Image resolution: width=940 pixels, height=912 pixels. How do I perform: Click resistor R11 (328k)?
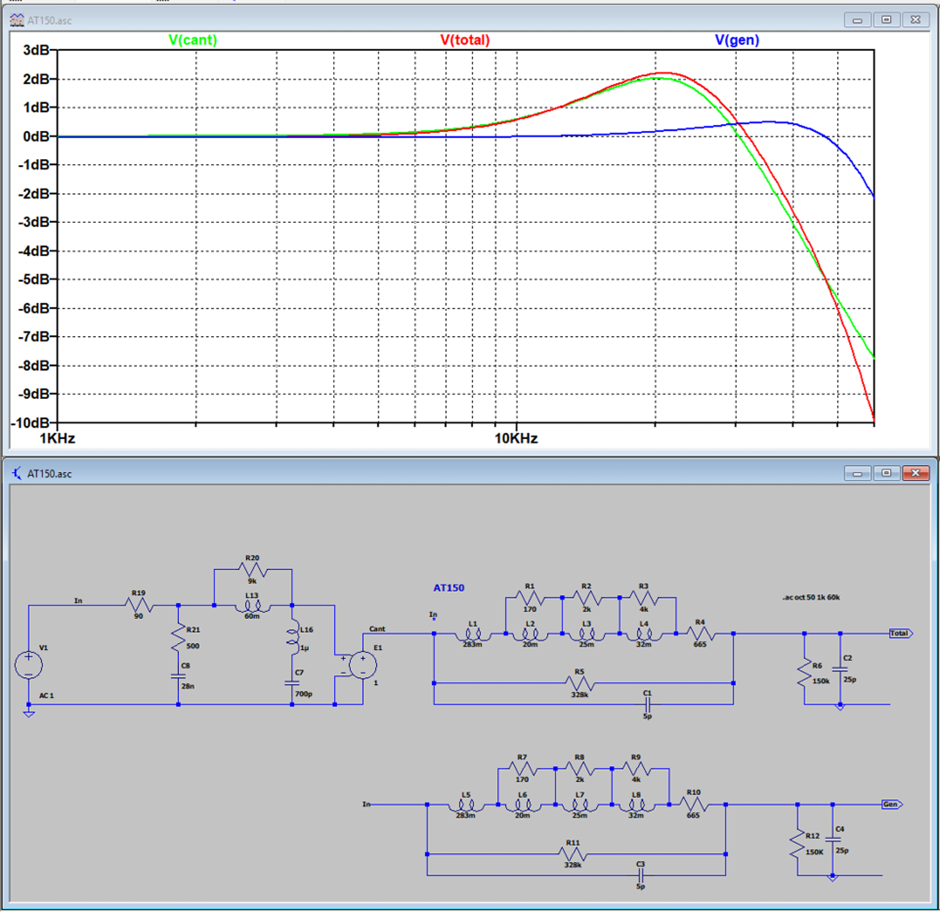573,854
